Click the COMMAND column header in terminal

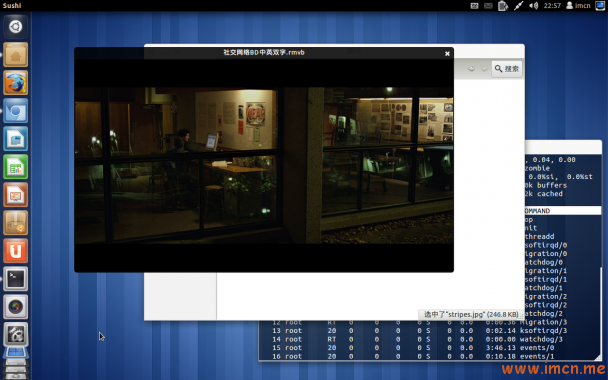pos(537,211)
